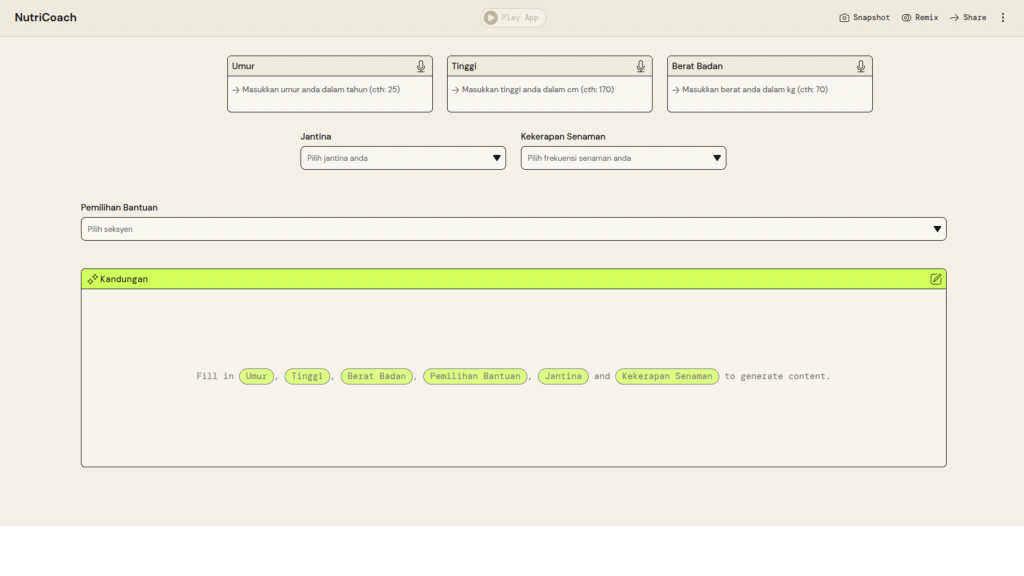This screenshot has width=1024, height=576.
Task: Click the microphone icon in Berat Badan field
Action: pos(861,66)
